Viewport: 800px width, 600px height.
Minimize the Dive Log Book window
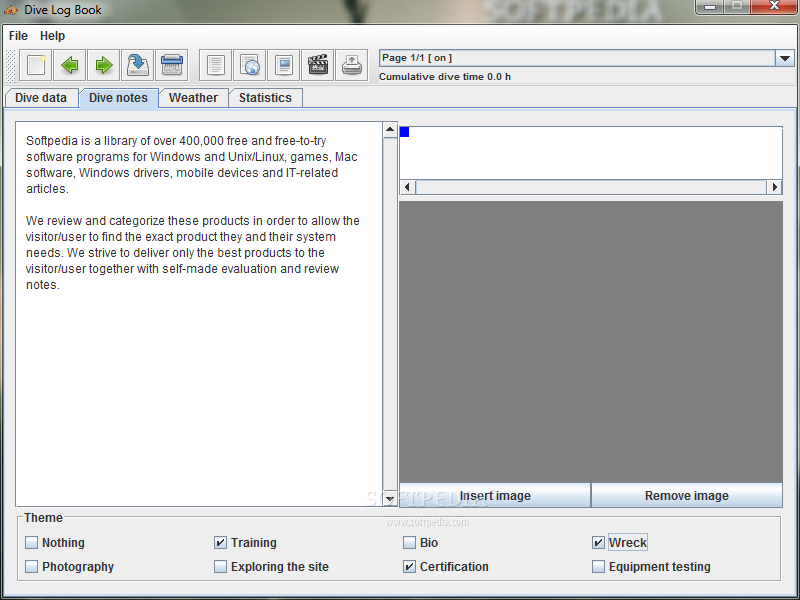coord(710,7)
